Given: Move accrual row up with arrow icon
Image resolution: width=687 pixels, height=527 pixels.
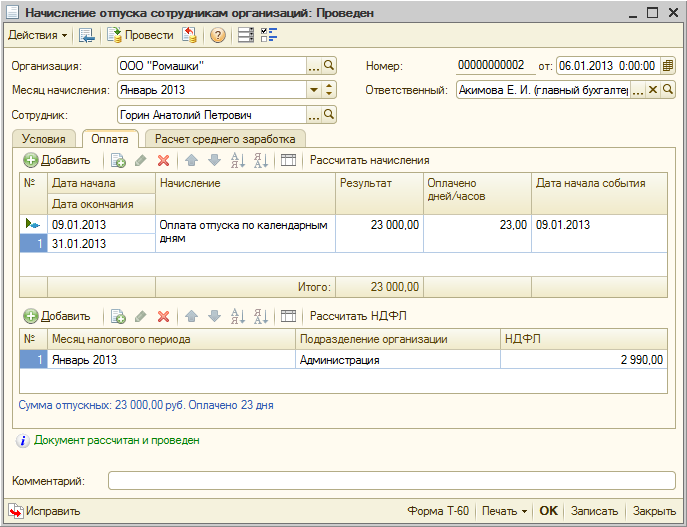Looking at the screenshot, I should point(192,160).
